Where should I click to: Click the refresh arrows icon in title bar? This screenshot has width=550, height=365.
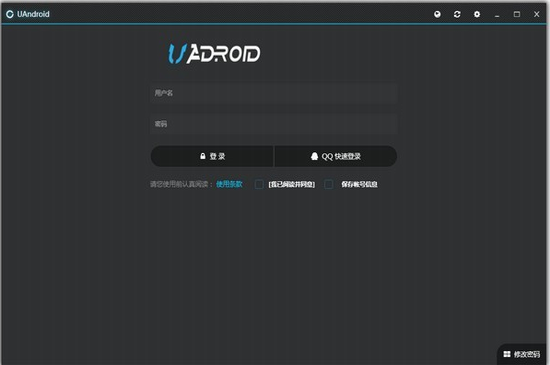(457, 14)
